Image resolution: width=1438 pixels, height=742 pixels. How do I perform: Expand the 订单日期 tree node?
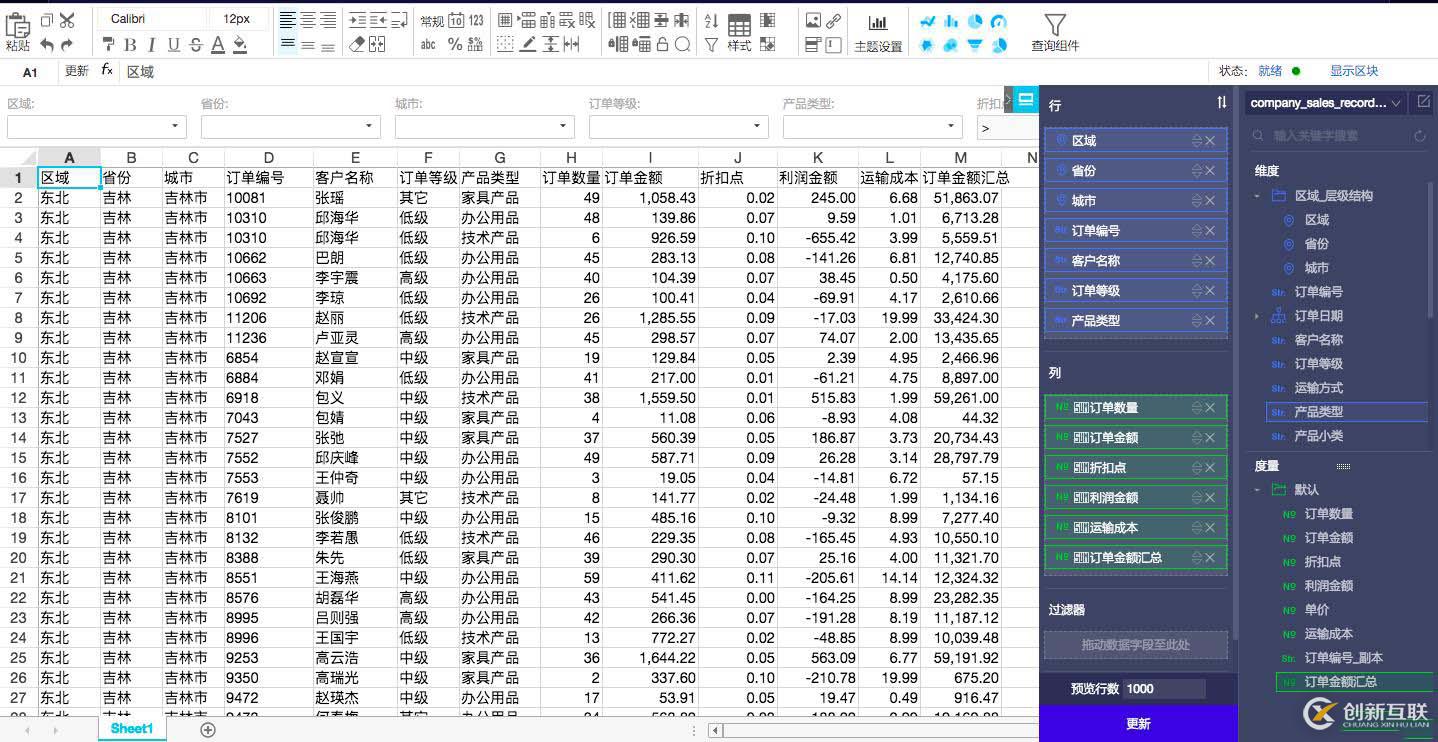pos(1258,316)
